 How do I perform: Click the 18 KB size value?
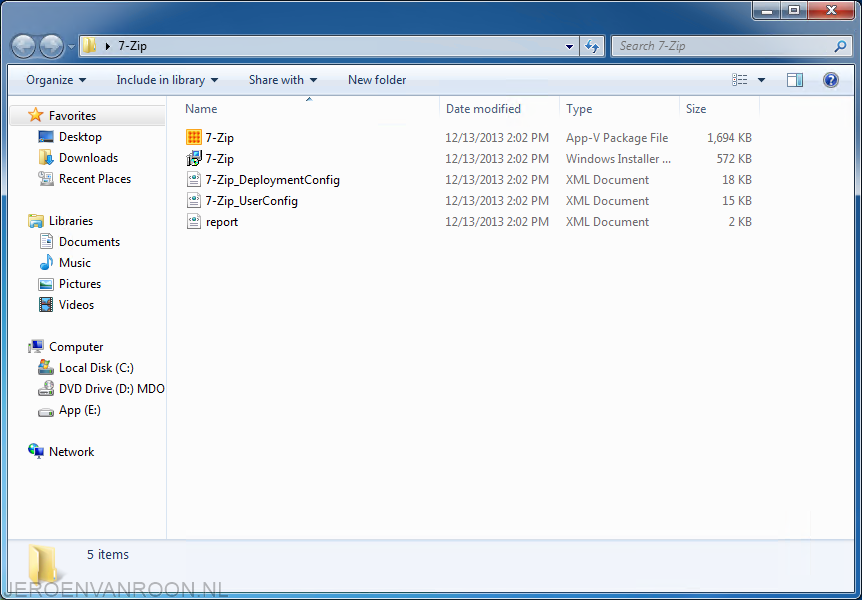[737, 180]
